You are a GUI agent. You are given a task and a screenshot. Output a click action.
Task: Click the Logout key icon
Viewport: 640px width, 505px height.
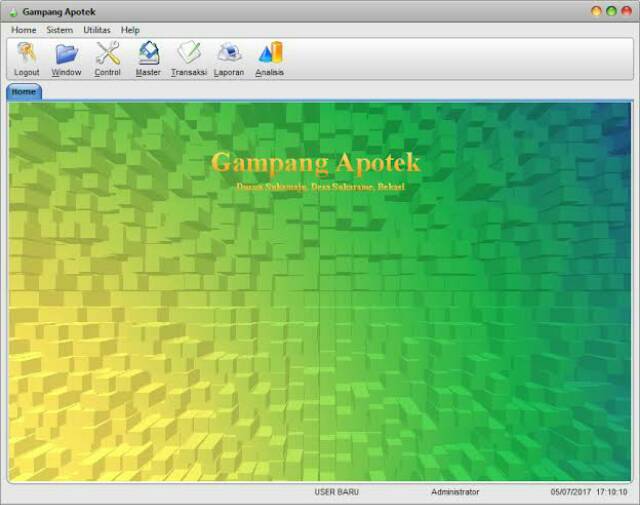[x=27, y=54]
